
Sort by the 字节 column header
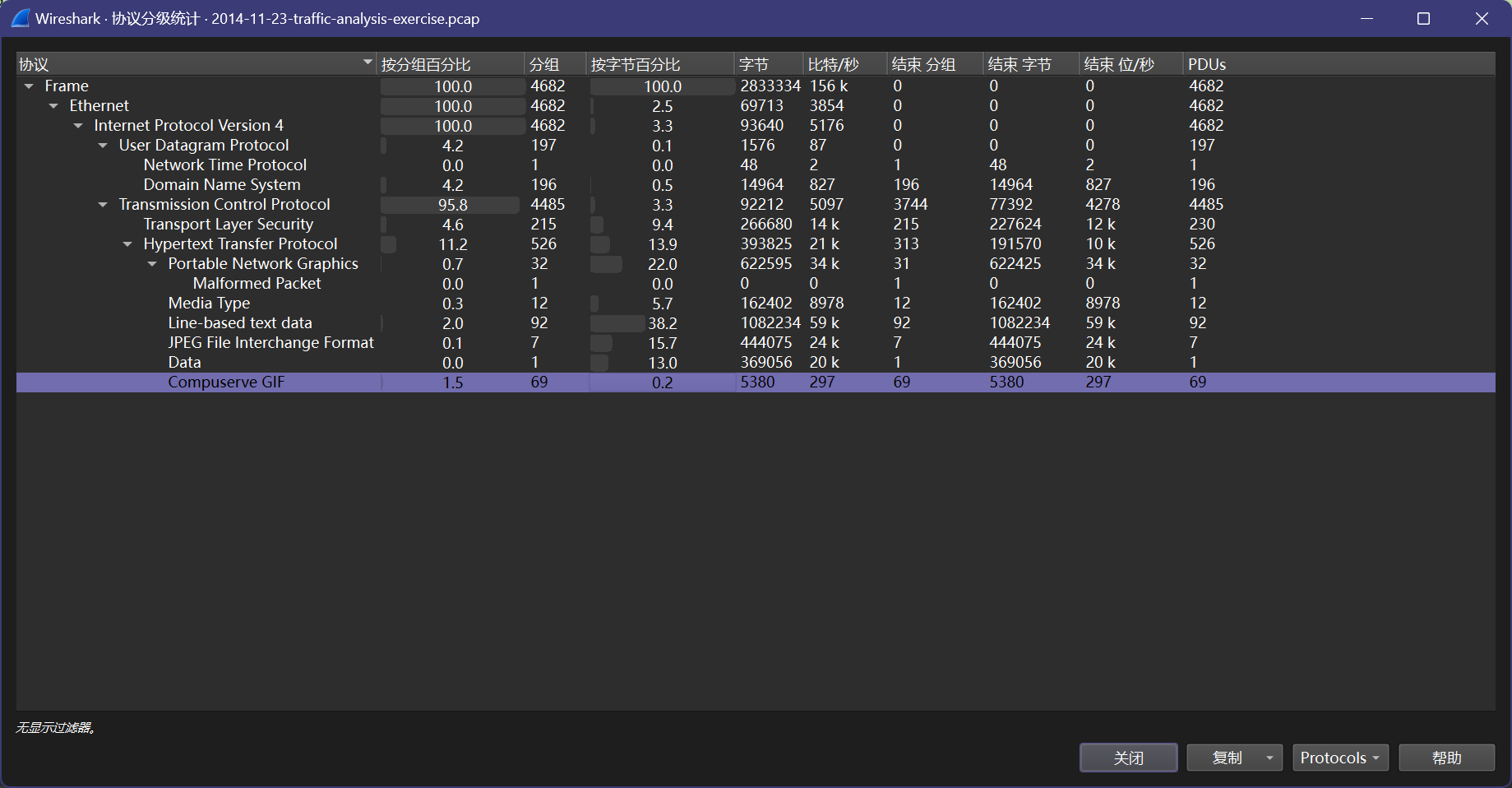pyautogui.click(x=769, y=64)
